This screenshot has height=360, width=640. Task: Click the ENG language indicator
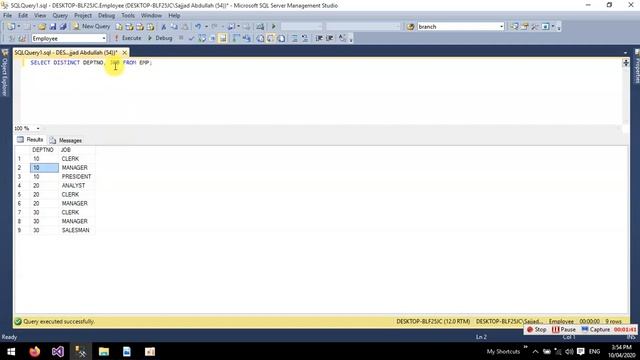point(594,351)
